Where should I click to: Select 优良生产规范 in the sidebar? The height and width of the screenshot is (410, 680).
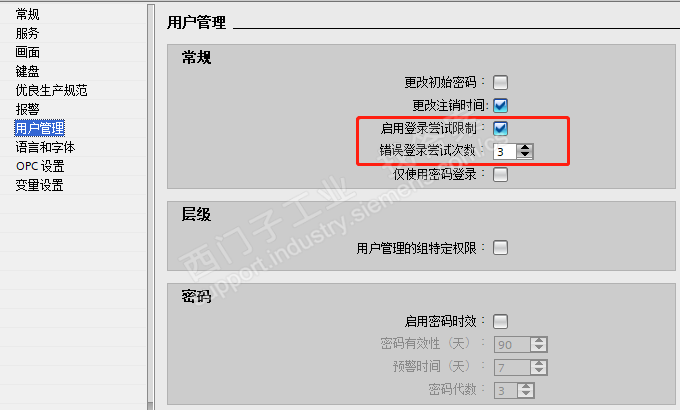point(52,90)
